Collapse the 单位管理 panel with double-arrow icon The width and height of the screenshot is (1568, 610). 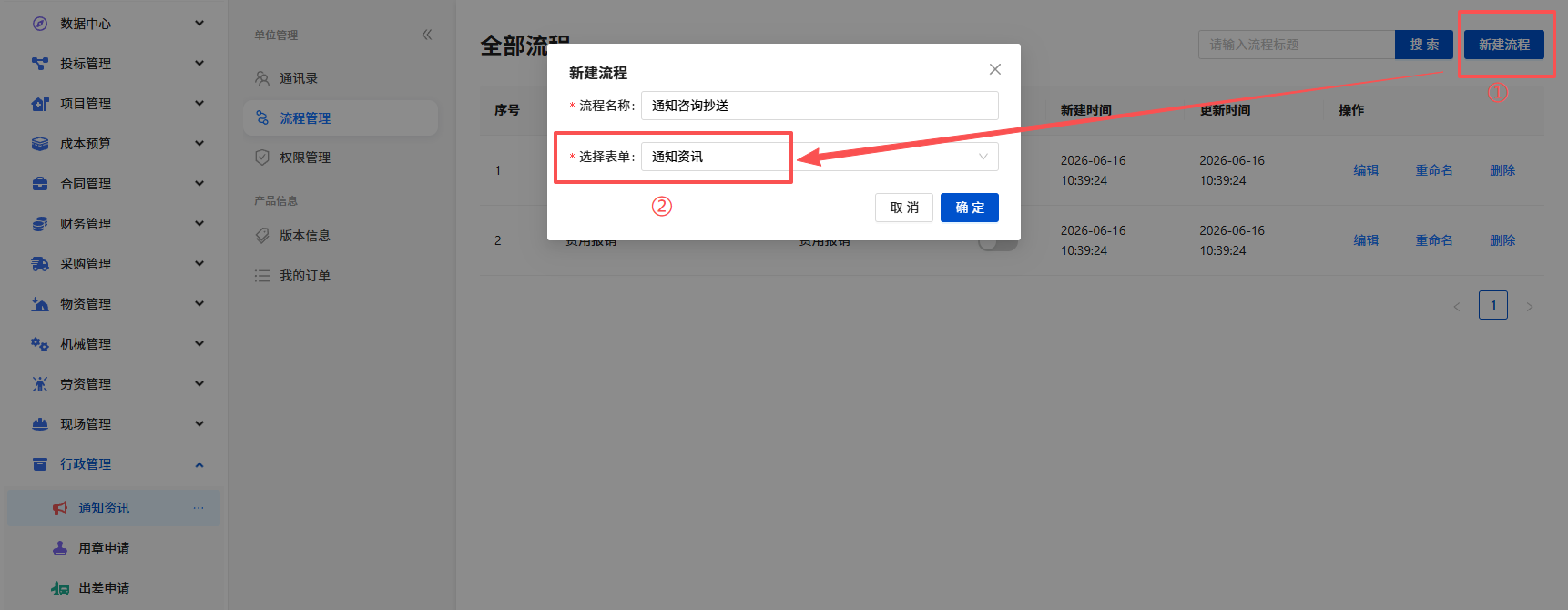click(x=427, y=35)
